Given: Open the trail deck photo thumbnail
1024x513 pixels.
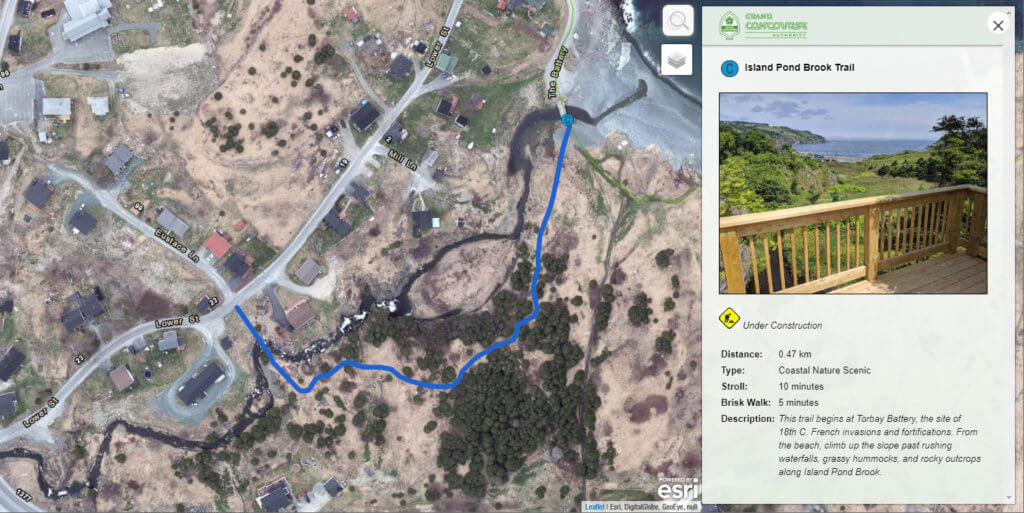Looking at the screenshot, I should [853, 193].
